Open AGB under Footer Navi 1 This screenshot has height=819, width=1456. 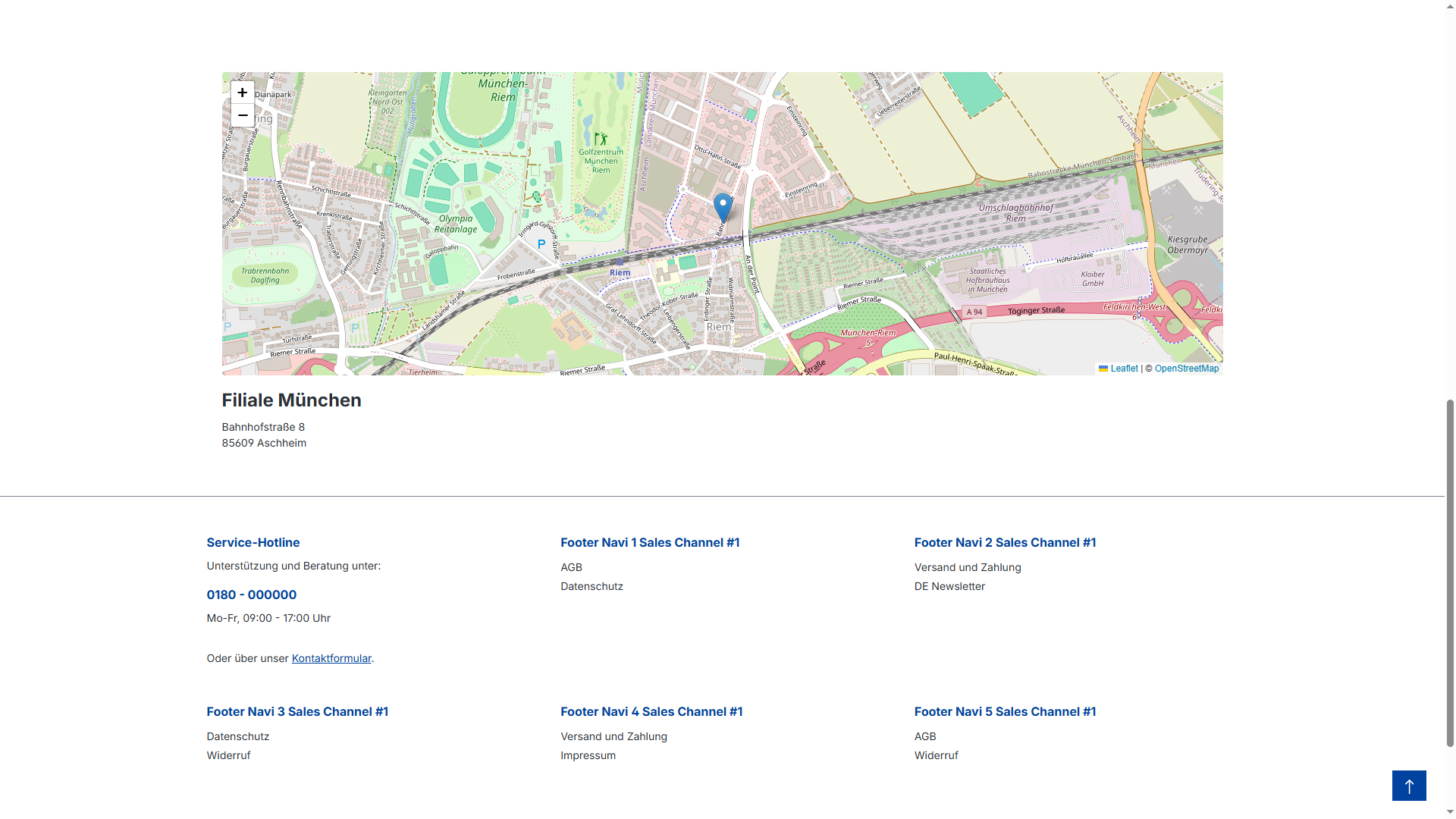[x=571, y=567]
